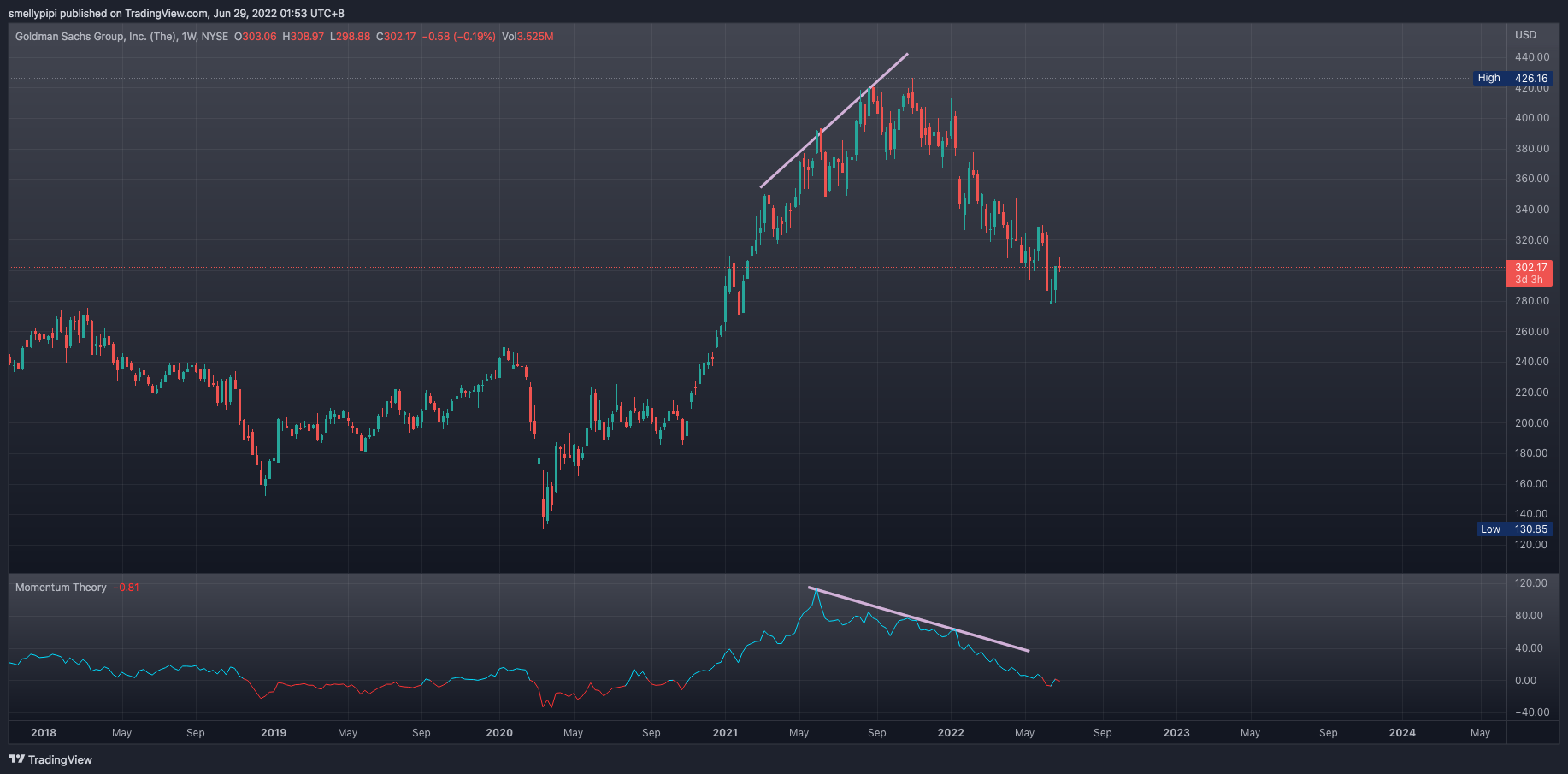Click the 2022 time axis label
The image size is (1568, 774).
point(951,733)
